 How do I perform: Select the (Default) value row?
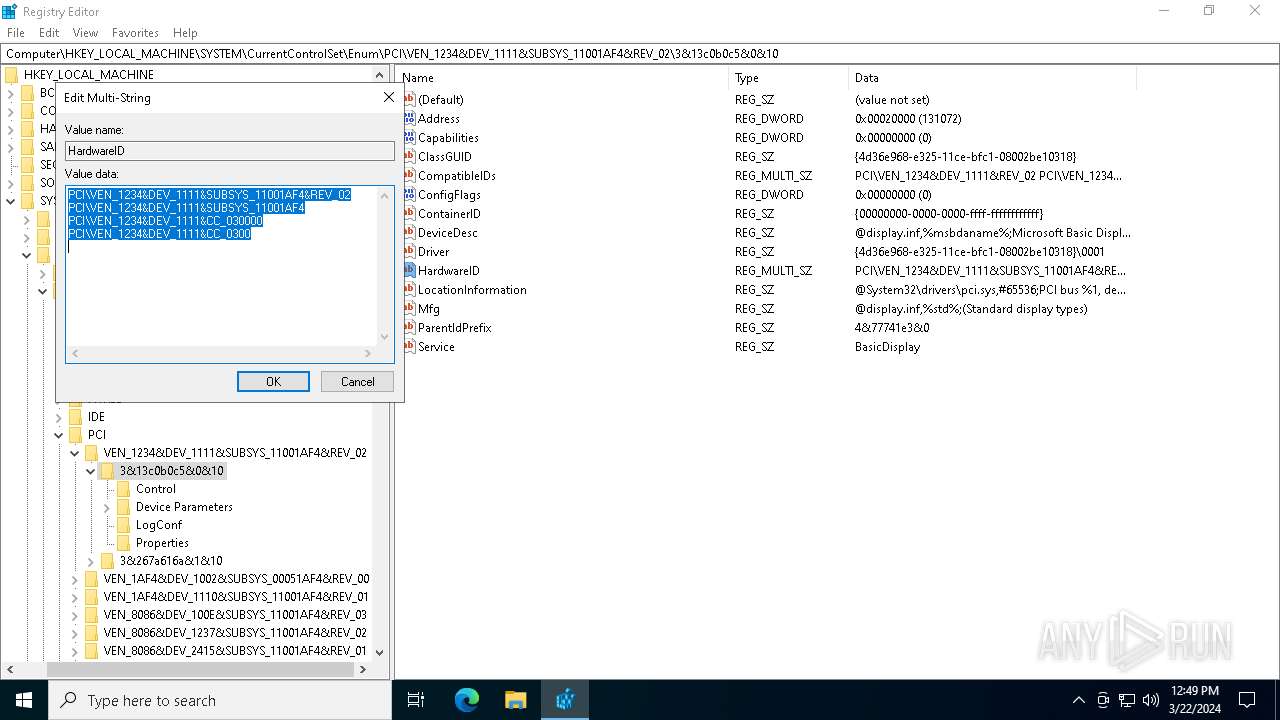tap(440, 99)
